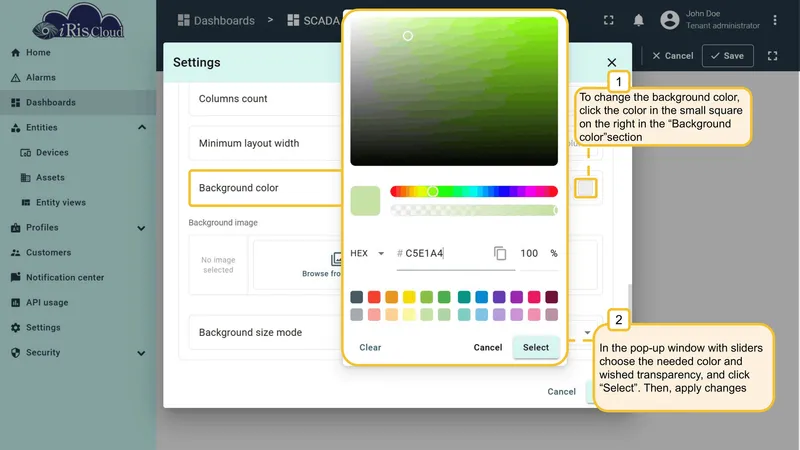This screenshot has width=800, height=450.
Task: Click the iRisCloud logo
Action: click(78, 21)
